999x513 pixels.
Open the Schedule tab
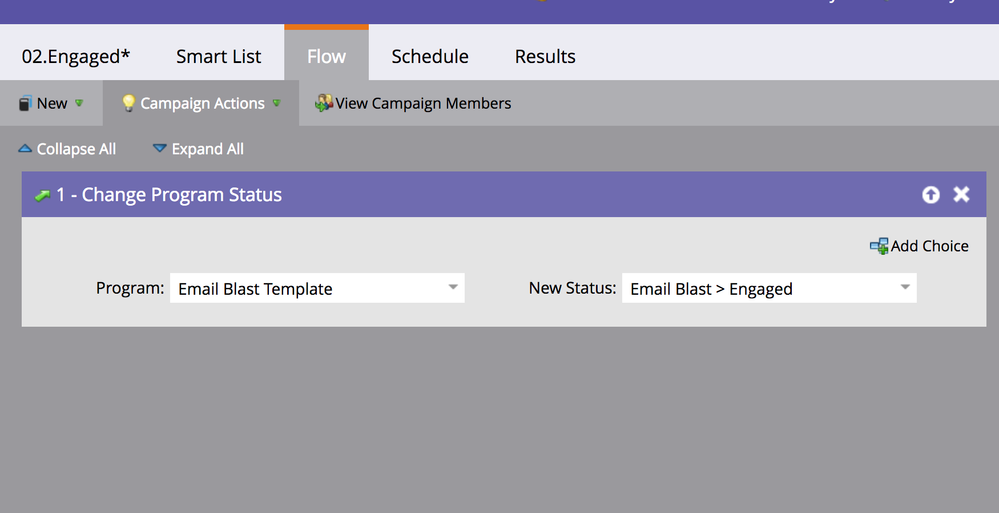[429, 57]
